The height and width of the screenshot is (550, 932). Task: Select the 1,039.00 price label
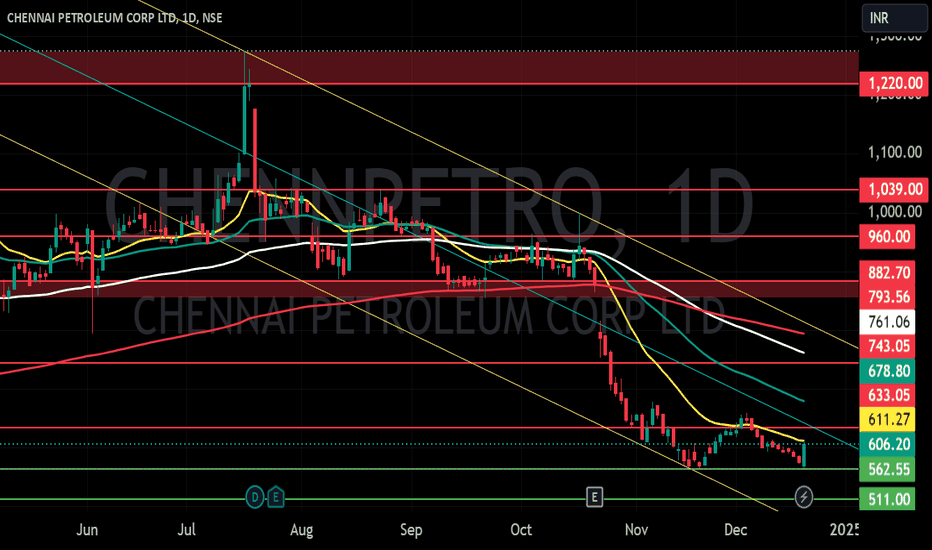893,190
